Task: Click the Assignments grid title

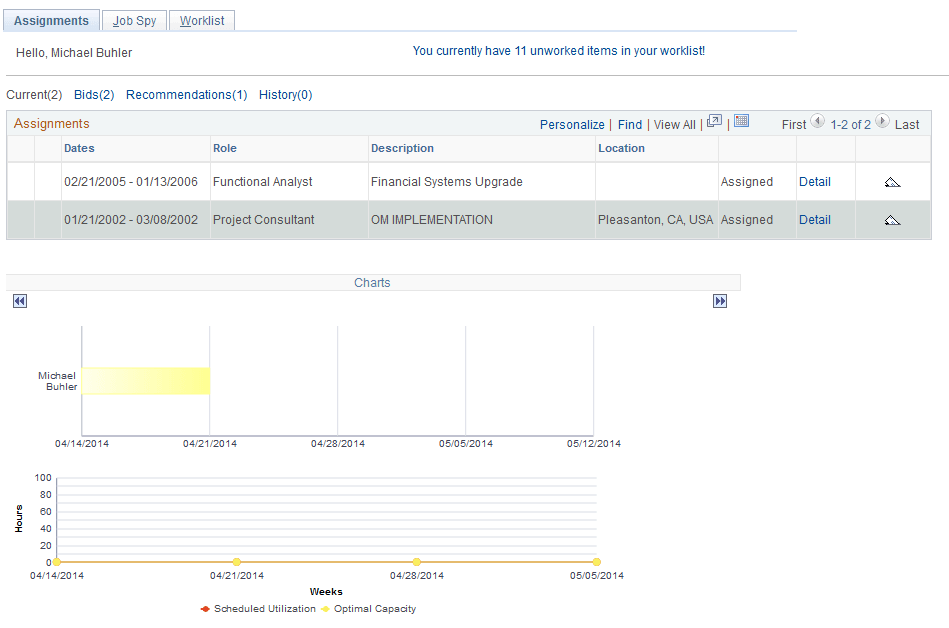Action: tap(51, 123)
